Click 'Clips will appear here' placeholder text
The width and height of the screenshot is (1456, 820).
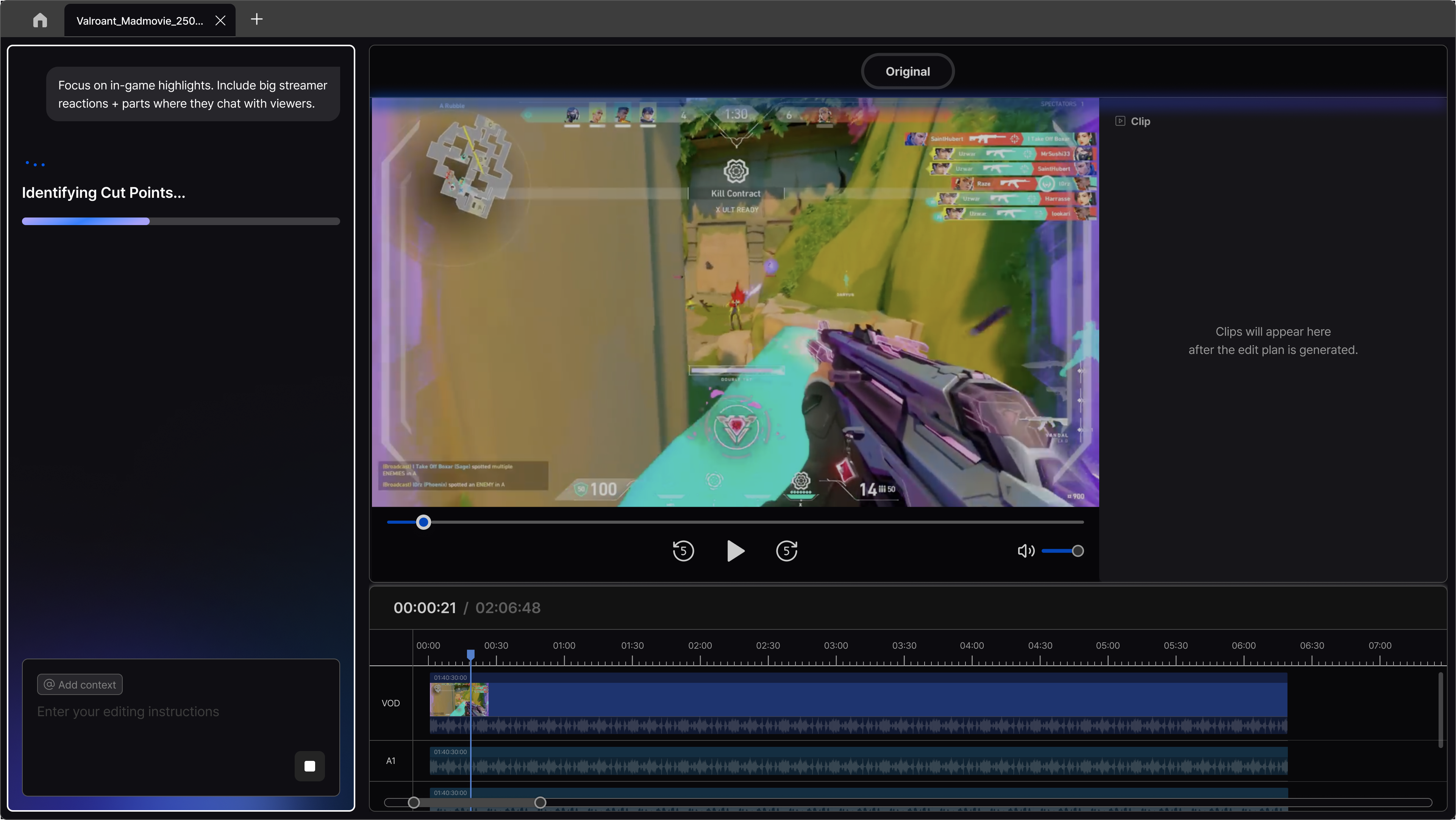[x=1273, y=340]
